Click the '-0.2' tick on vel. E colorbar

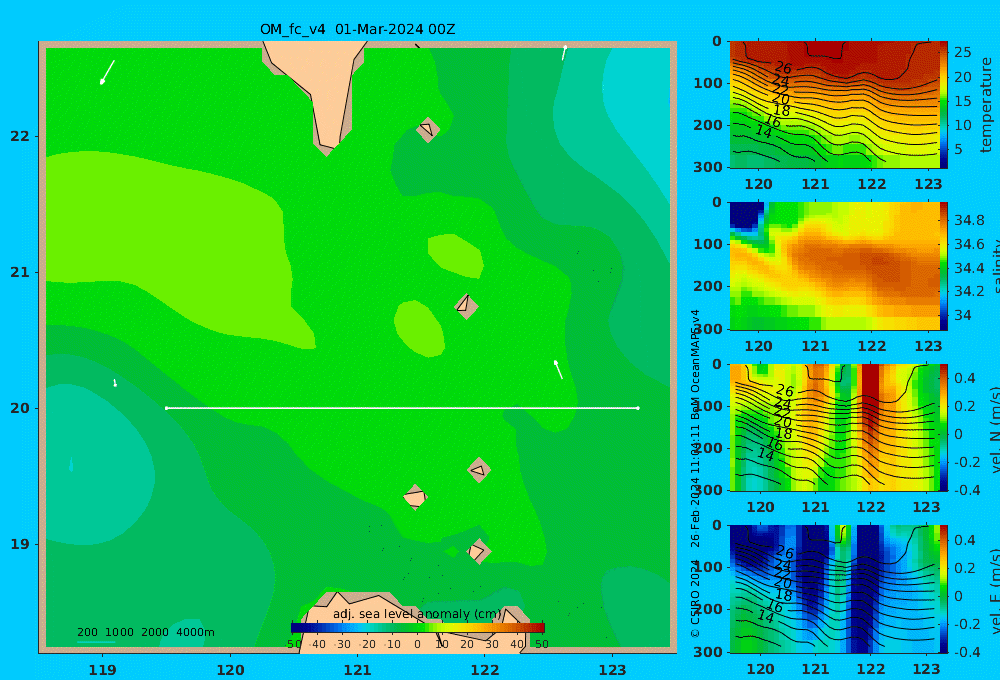(x=967, y=623)
